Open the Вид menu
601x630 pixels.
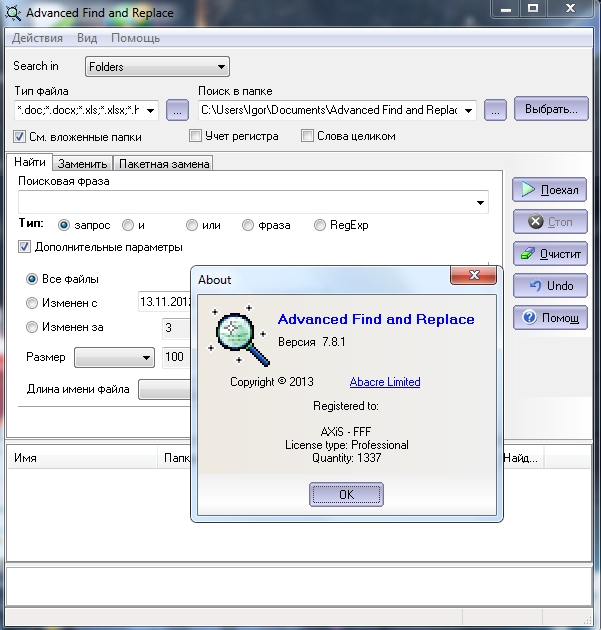pos(87,38)
